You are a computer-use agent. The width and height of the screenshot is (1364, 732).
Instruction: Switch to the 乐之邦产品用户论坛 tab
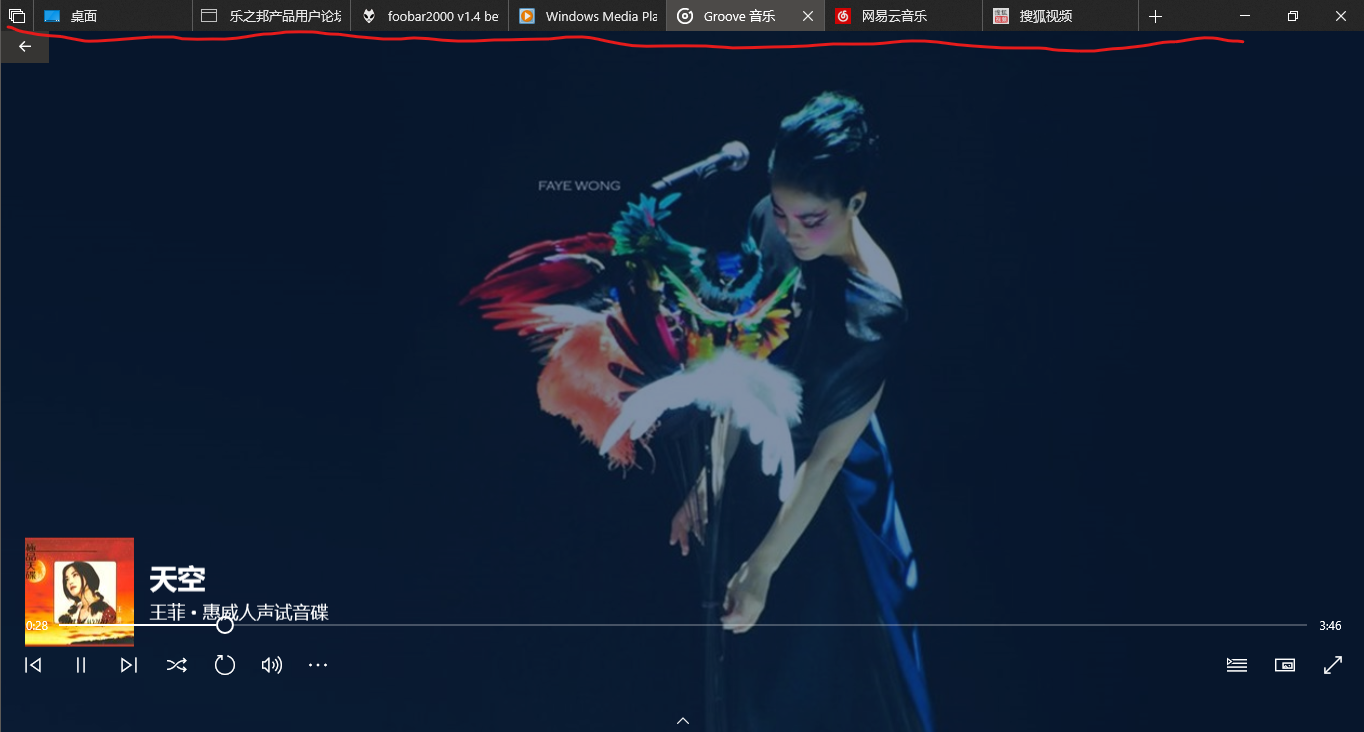pyautogui.click(x=271, y=16)
